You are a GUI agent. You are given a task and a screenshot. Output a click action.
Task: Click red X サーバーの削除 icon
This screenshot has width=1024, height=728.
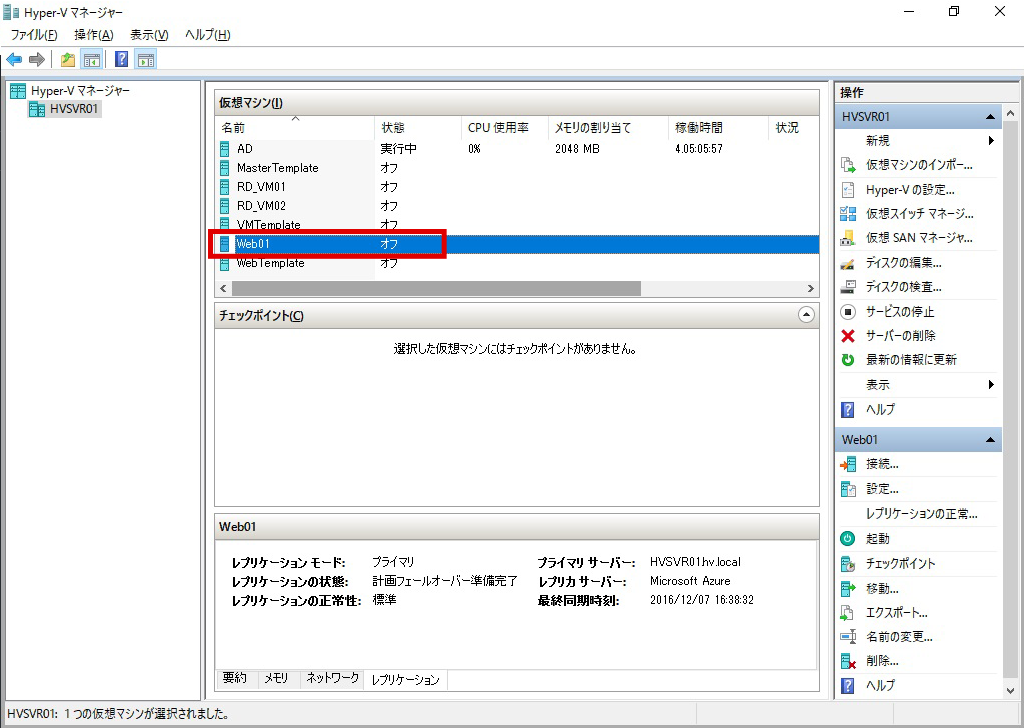(x=848, y=336)
